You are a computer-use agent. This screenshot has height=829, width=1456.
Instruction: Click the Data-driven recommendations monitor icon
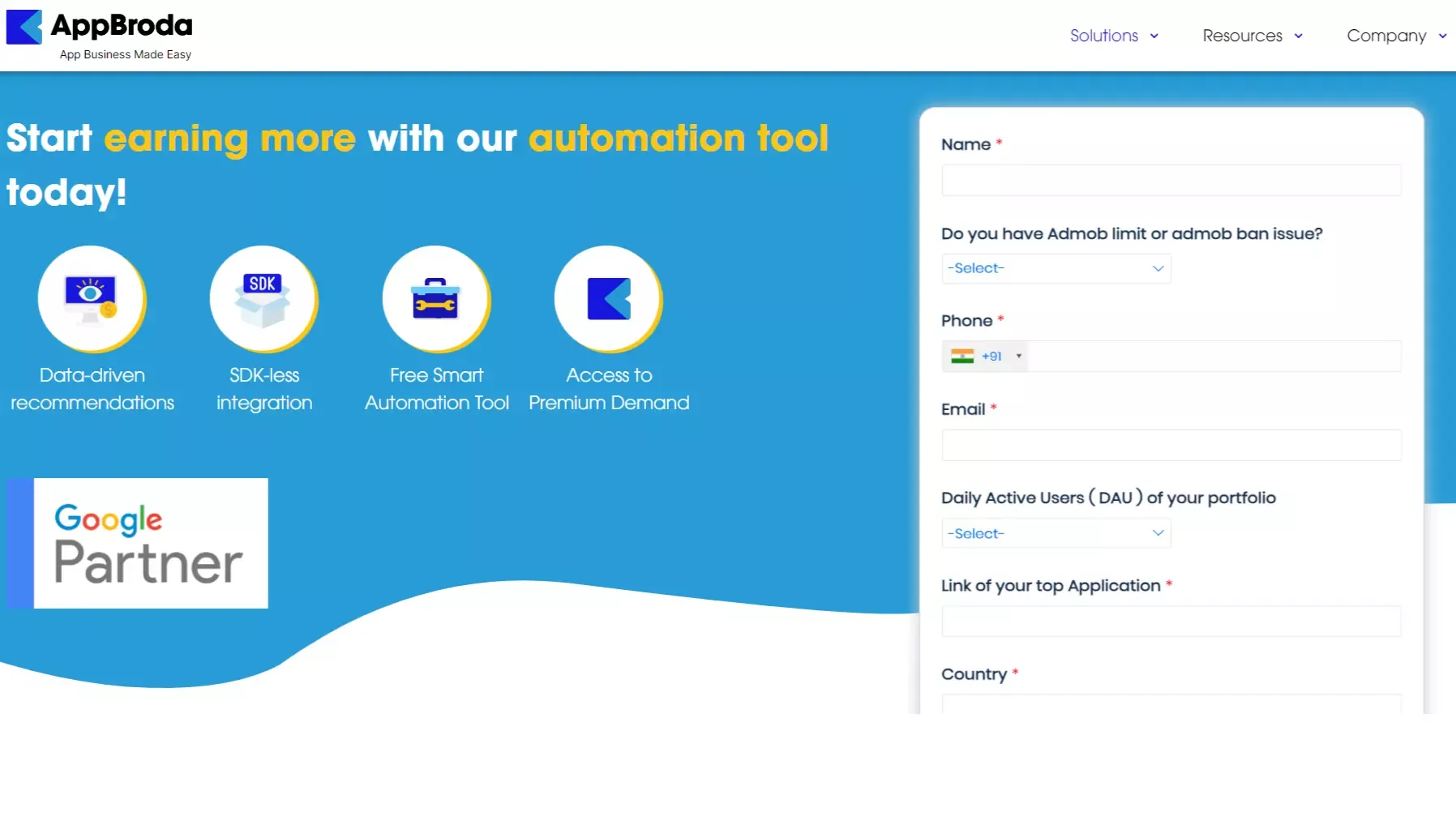pyautogui.click(x=91, y=299)
